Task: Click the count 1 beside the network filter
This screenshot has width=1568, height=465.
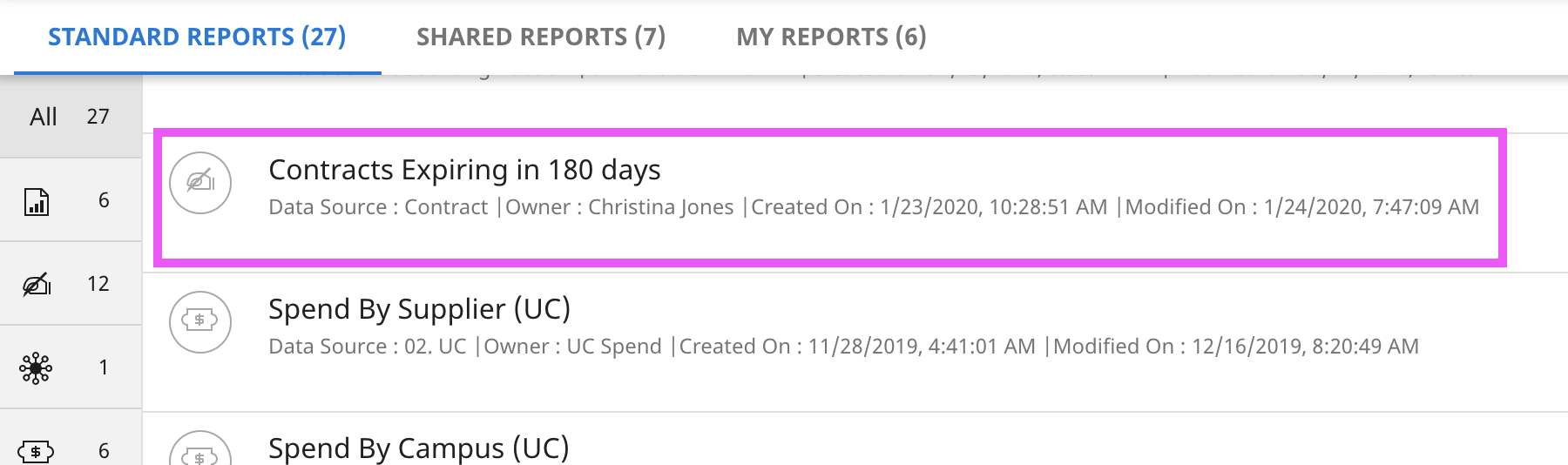Action: click(x=104, y=367)
